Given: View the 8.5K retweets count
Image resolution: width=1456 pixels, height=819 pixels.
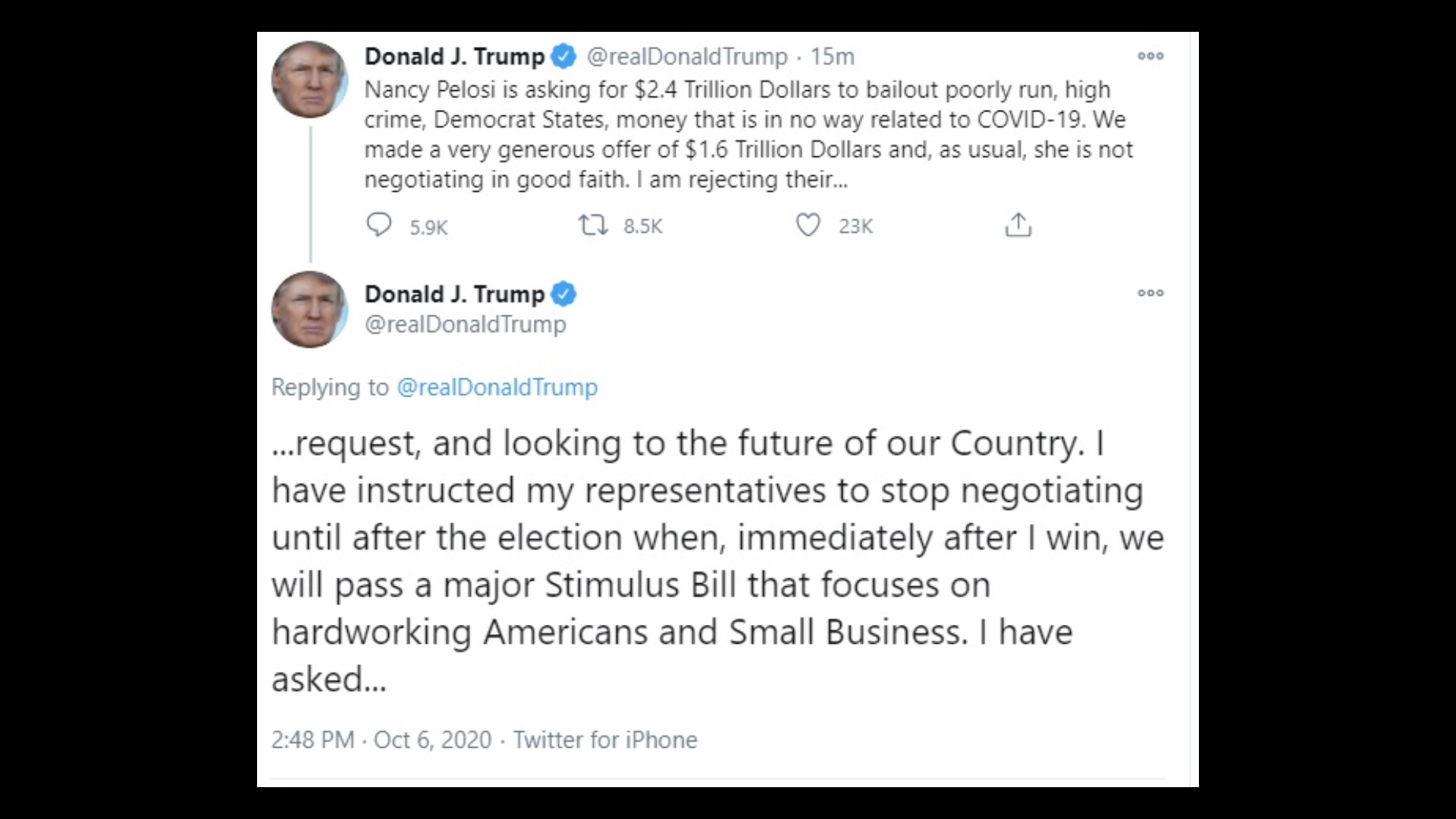Looking at the screenshot, I should pyautogui.click(x=643, y=226).
